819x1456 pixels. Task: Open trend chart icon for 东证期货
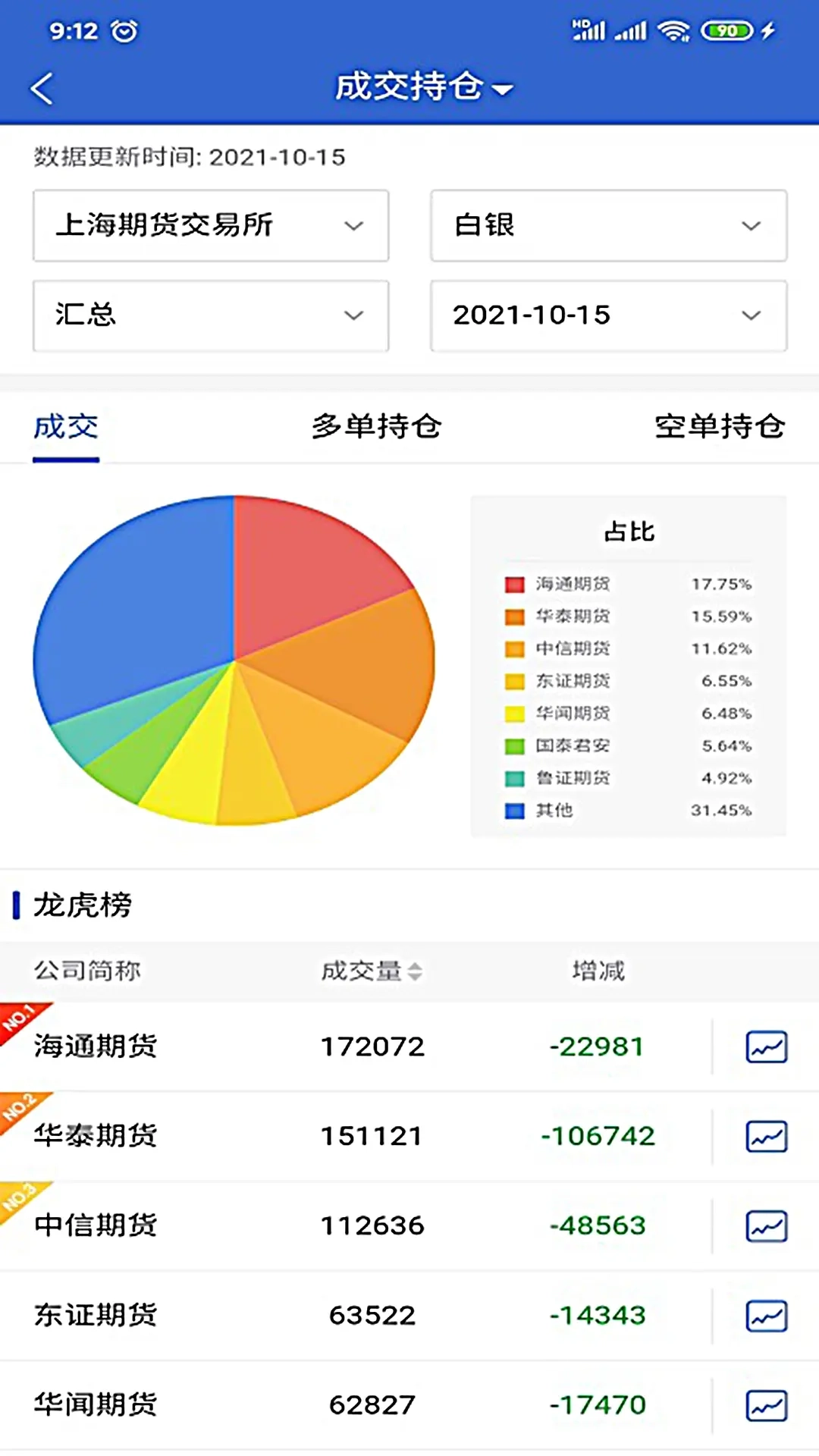(767, 1316)
